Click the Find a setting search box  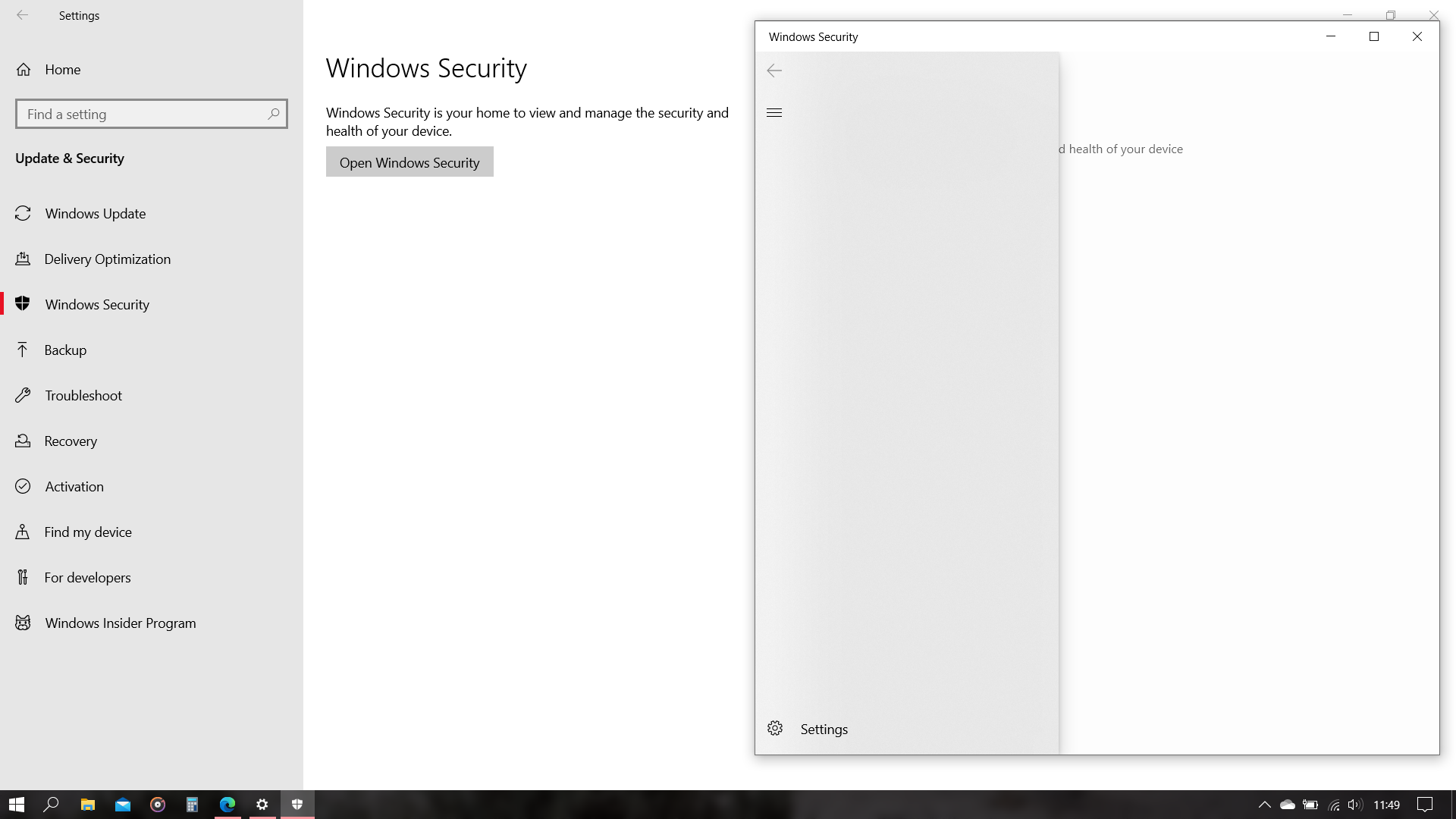tap(152, 114)
